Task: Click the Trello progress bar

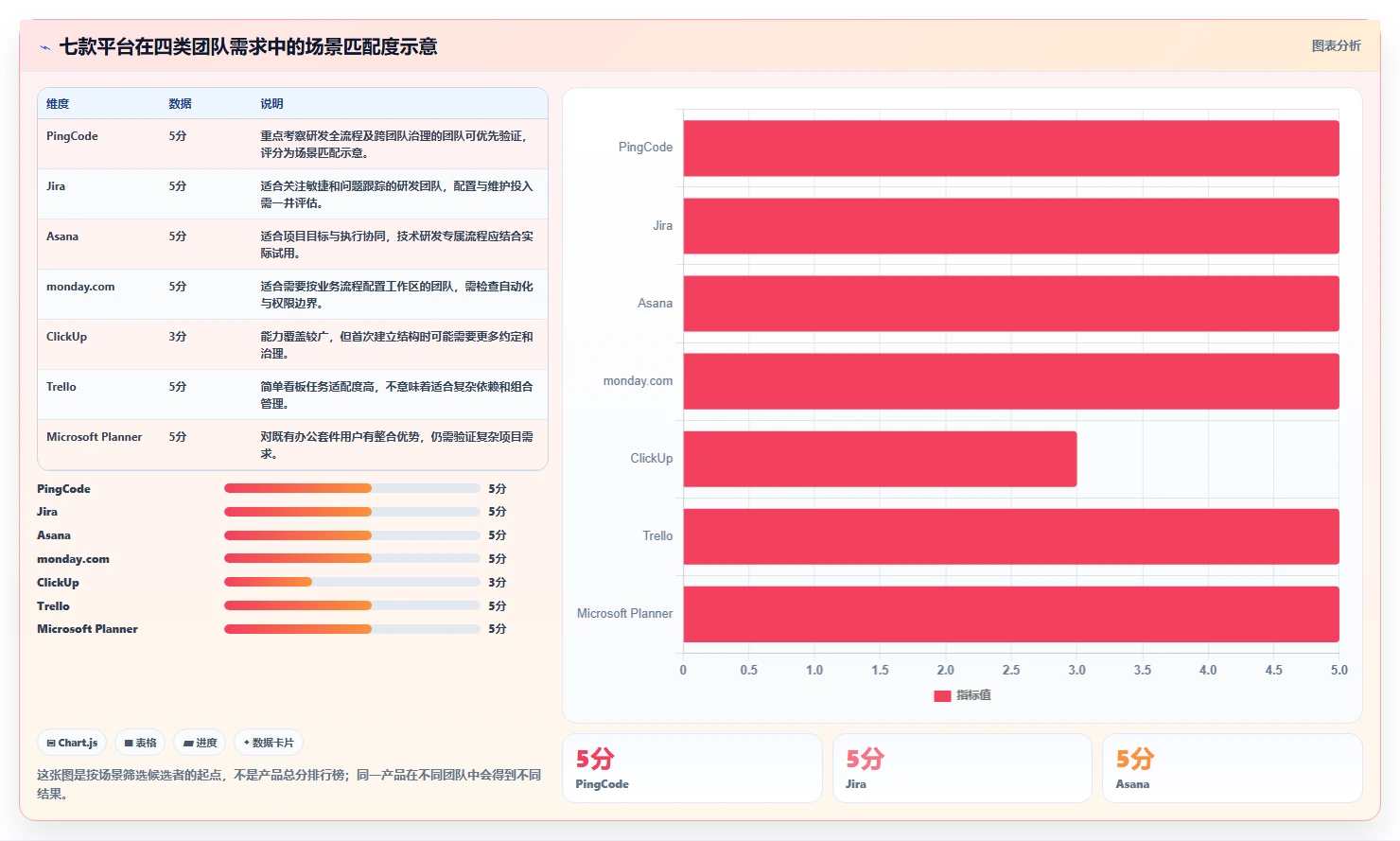Action: click(352, 605)
